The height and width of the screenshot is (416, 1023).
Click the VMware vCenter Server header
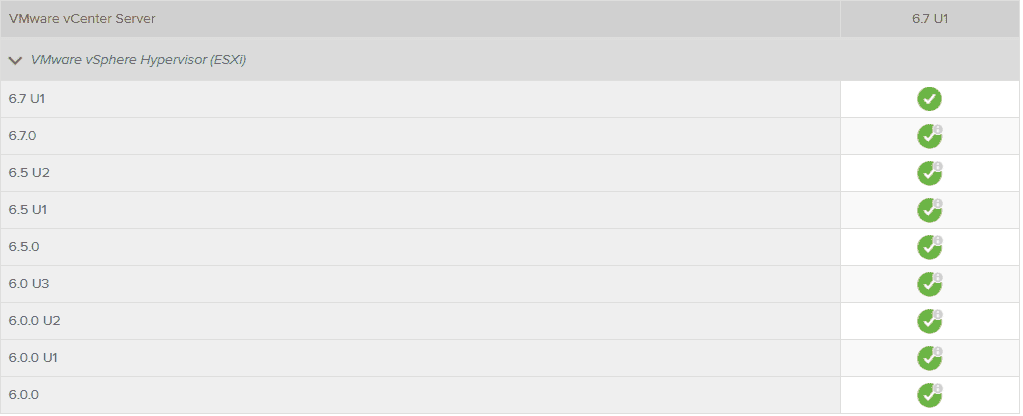(82, 19)
